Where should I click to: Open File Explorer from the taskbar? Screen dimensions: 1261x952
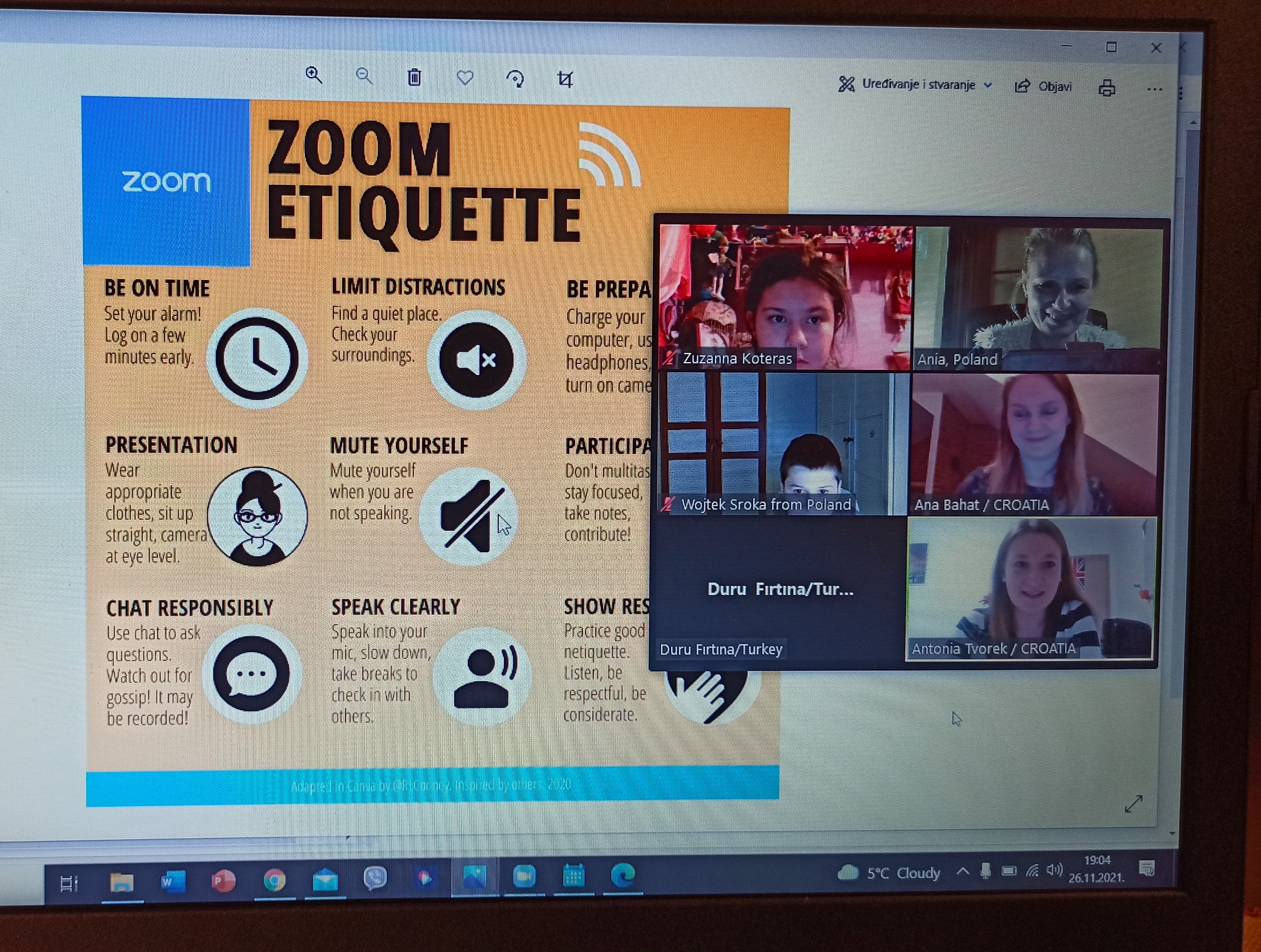(121, 882)
